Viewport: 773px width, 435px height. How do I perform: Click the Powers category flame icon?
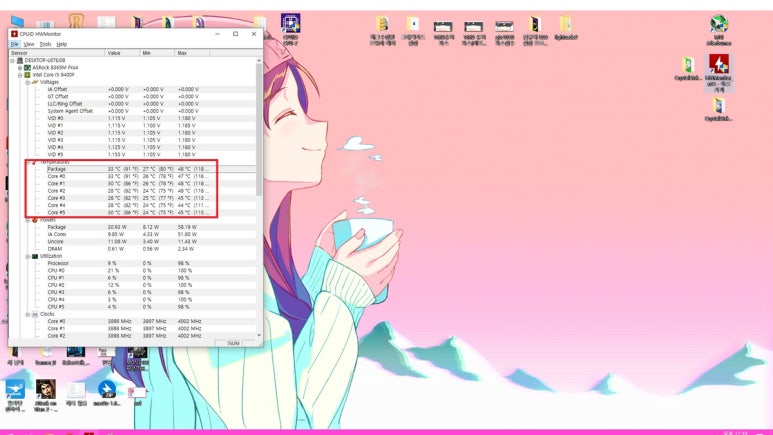pyautogui.click(x=35, y=220)
